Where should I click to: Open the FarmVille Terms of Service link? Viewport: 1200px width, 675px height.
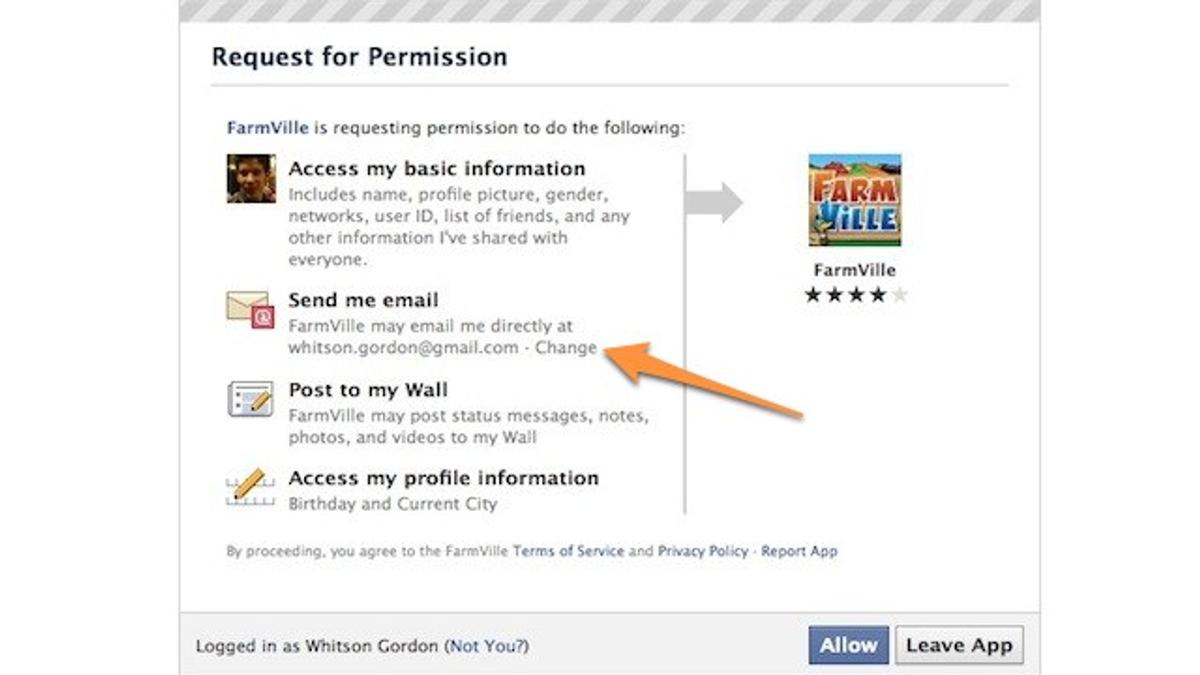(568, 551)
